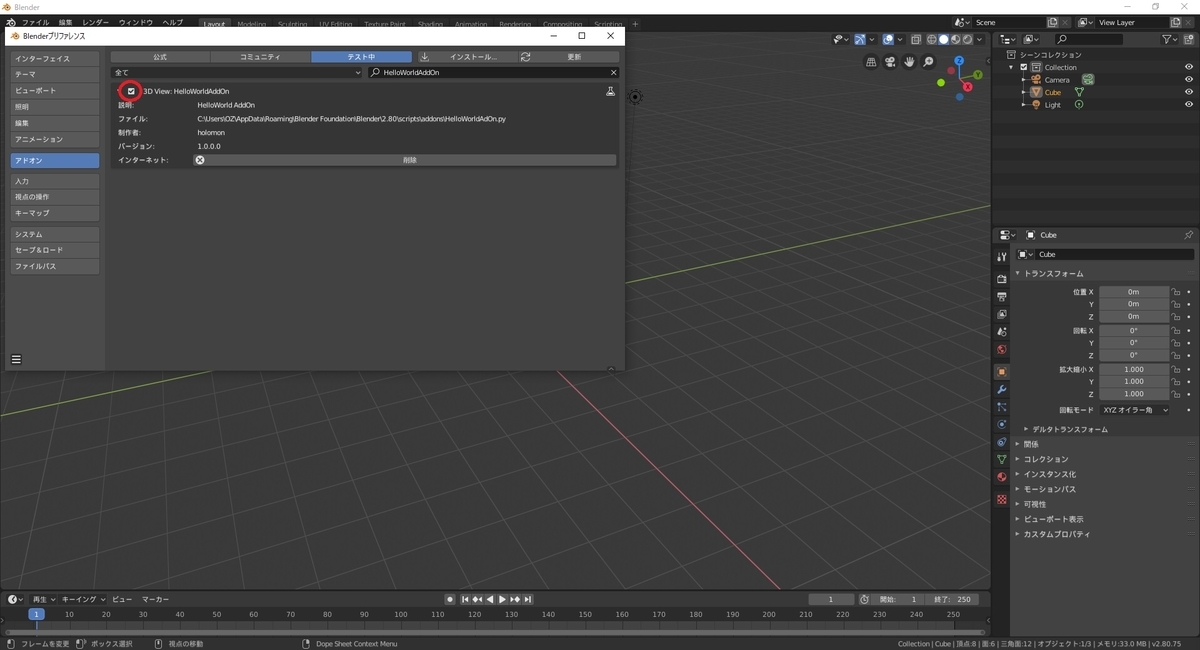Image resolution: width=1200 pixels, height=650 pixels.
Task: Click the X axis on the navigation gizmo
Action: point(967,87)
